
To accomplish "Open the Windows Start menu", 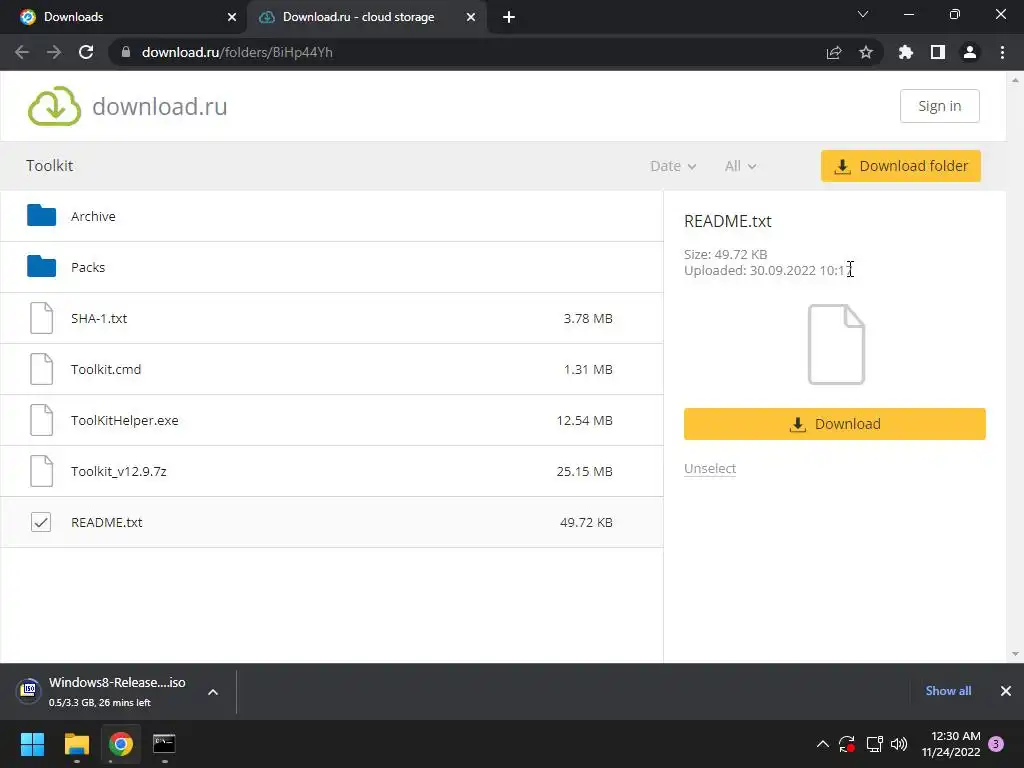I will (32, 744).
